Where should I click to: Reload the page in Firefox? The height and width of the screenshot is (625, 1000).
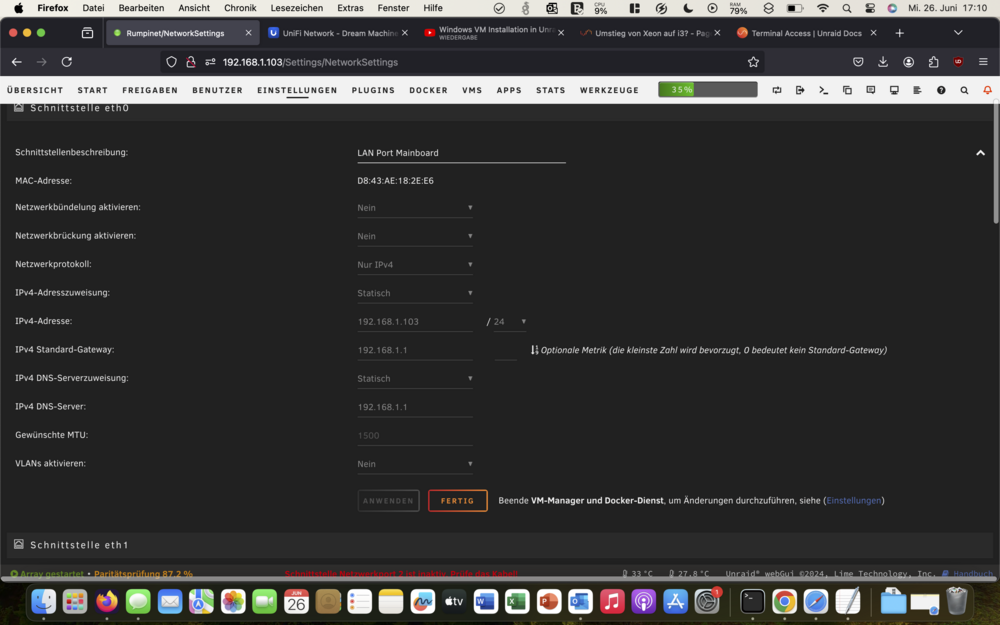tap(66, 62)
